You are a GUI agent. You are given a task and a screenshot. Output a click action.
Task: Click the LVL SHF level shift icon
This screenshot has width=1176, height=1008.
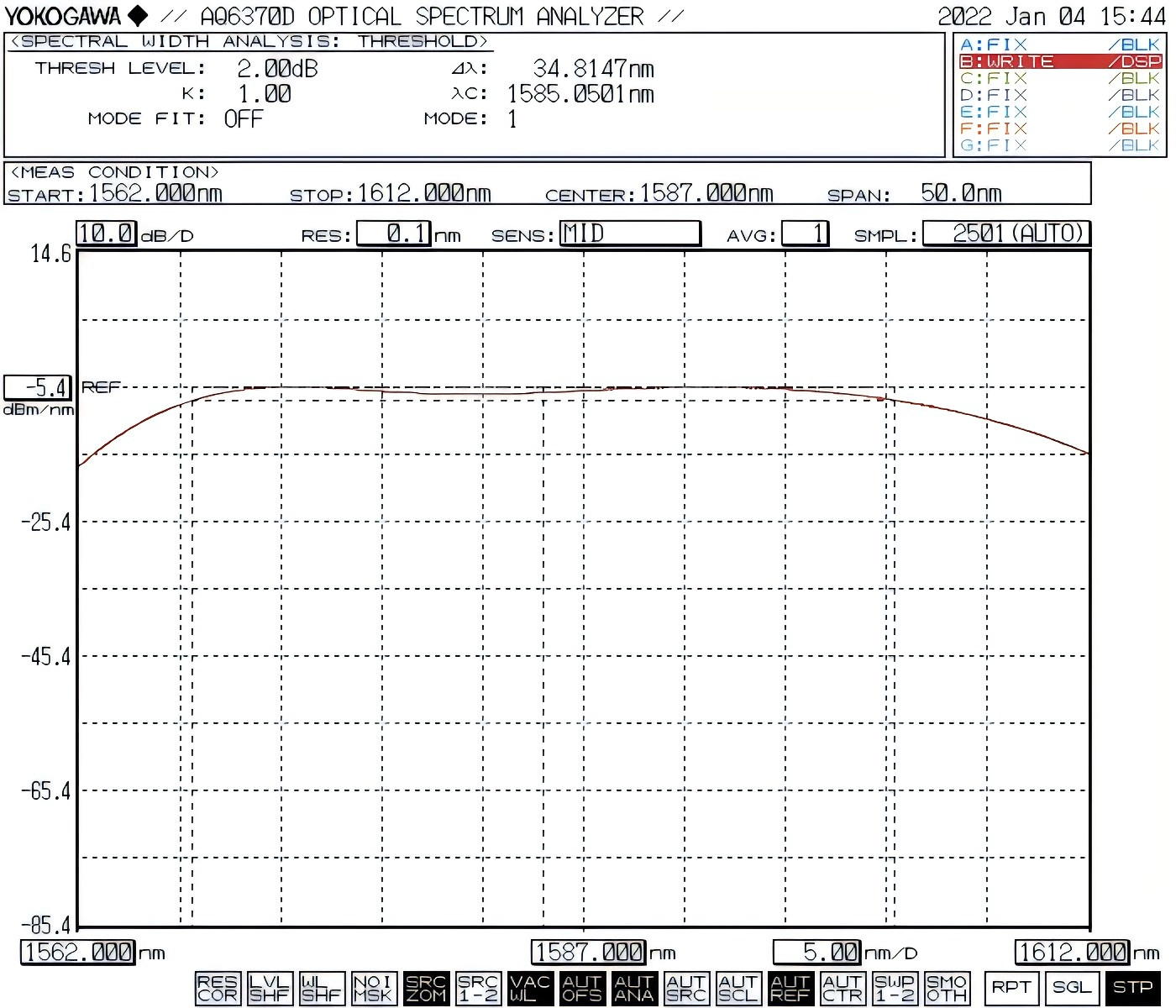(x=269, y=988)
